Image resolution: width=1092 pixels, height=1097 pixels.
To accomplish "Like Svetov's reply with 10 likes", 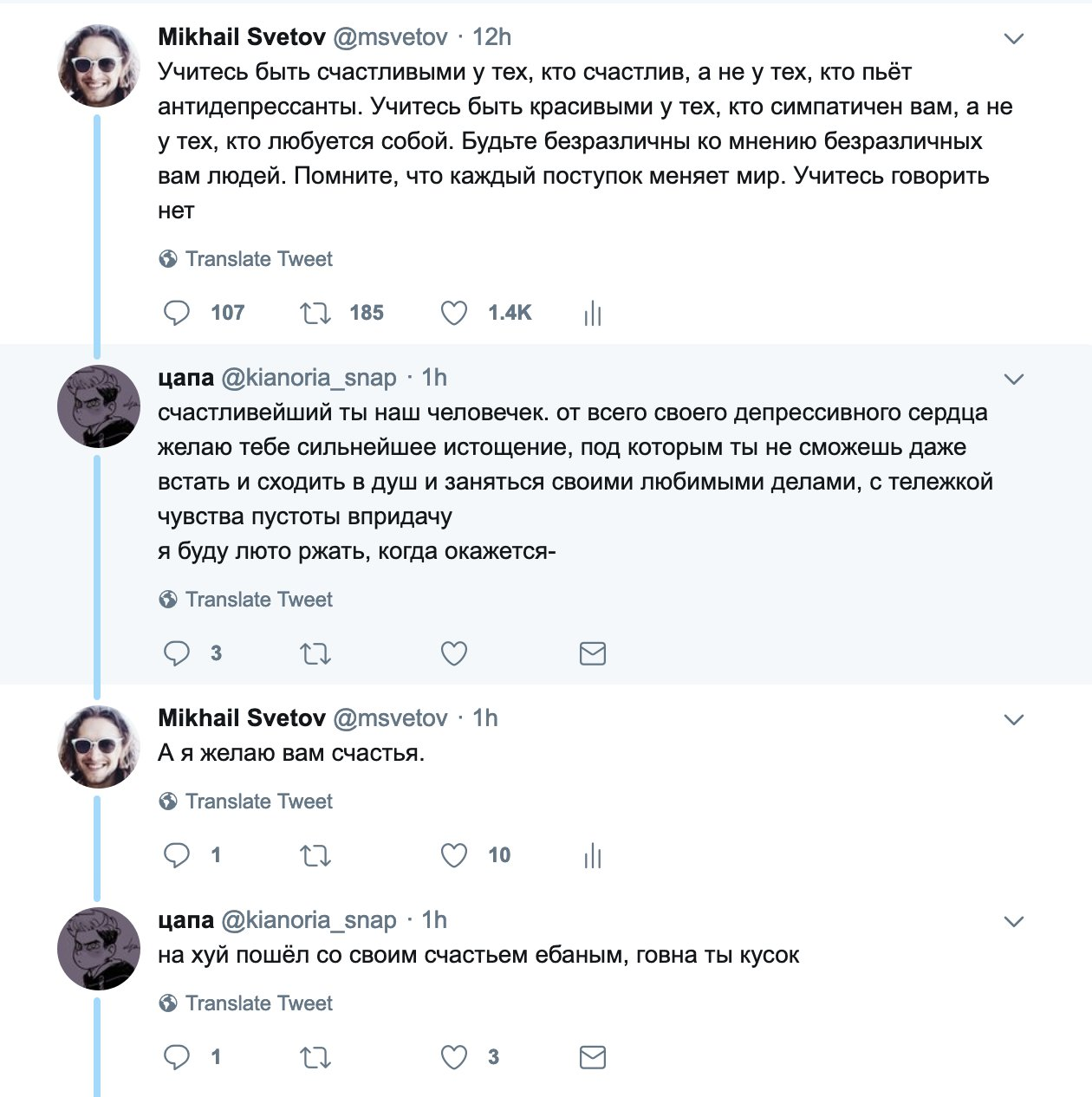I will click(x=454, y=855).
